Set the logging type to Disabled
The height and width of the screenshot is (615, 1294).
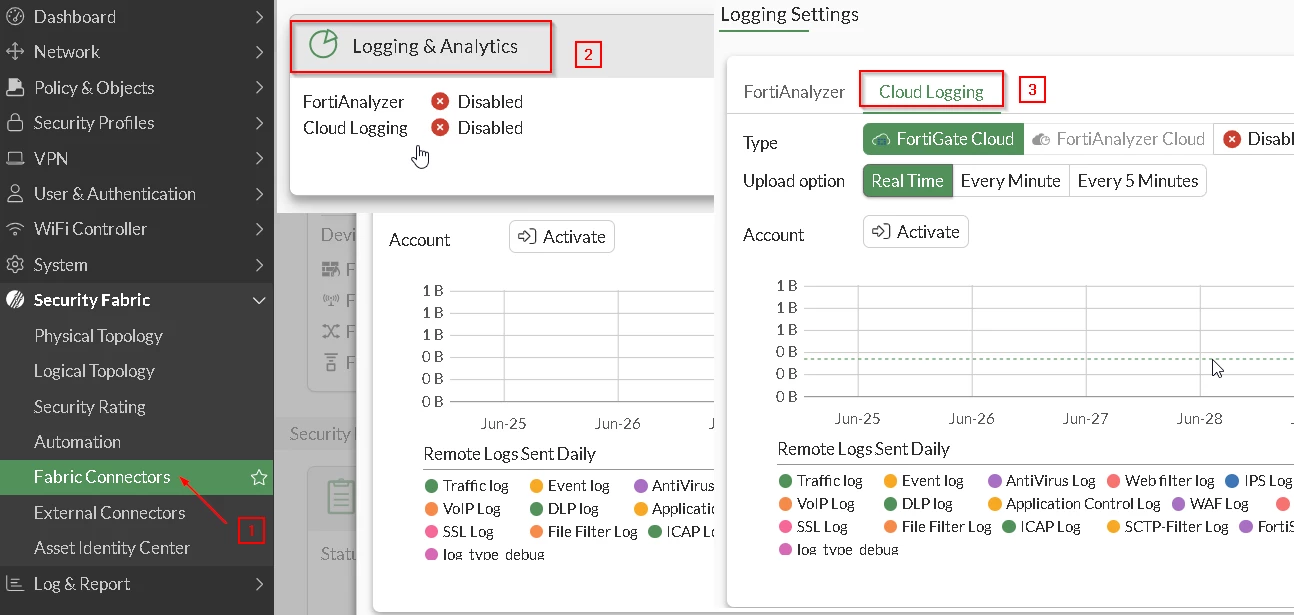(x=1255, y=139)
